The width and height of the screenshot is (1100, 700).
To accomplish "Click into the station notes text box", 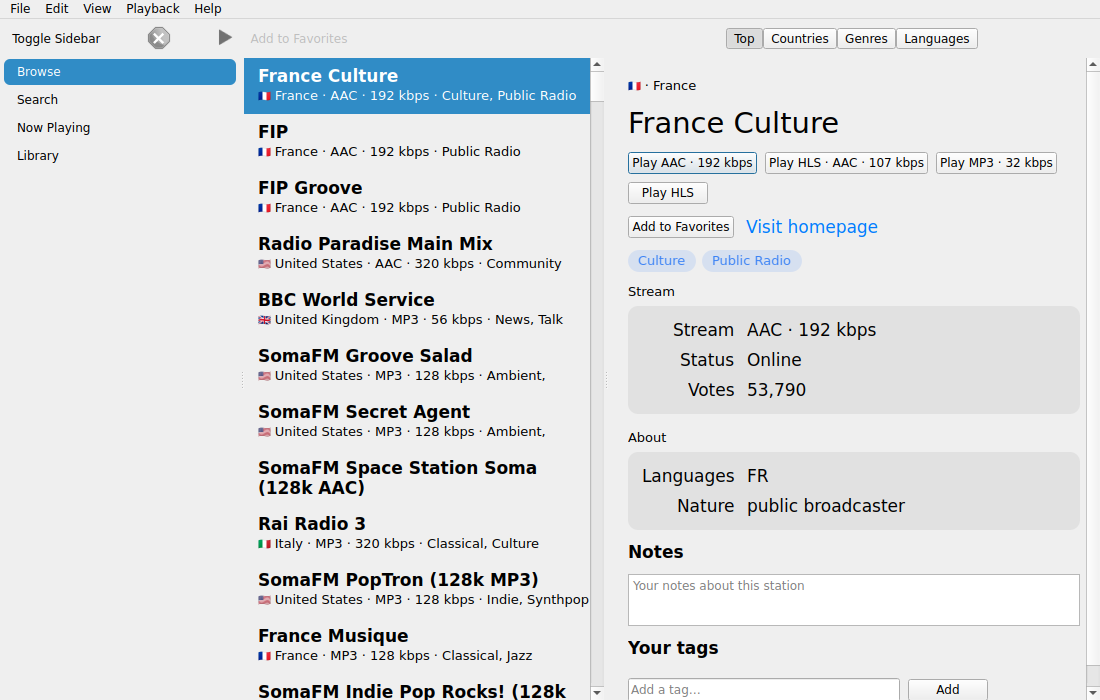I will (x=854, y=600).
